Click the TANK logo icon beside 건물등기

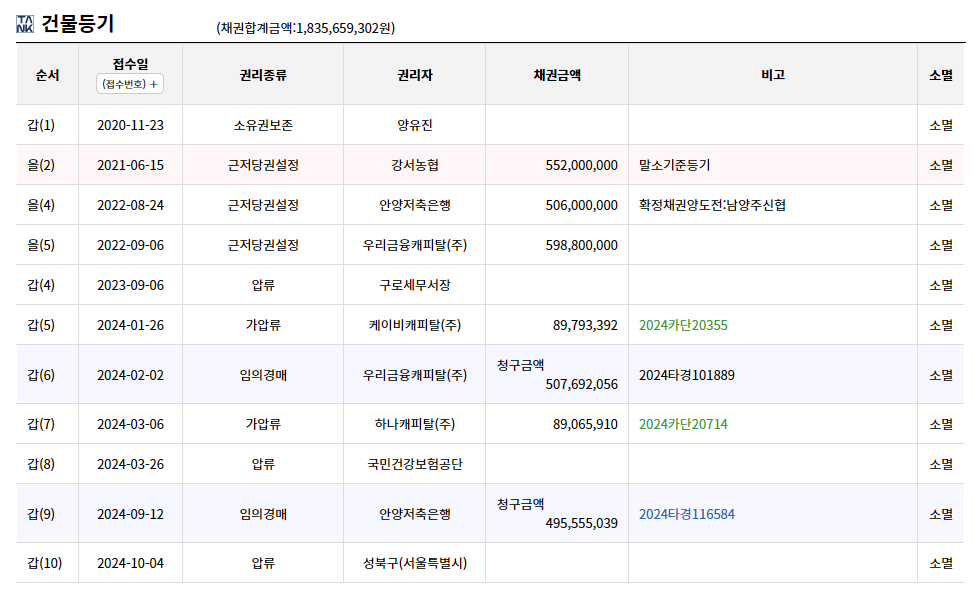[25, 24]
